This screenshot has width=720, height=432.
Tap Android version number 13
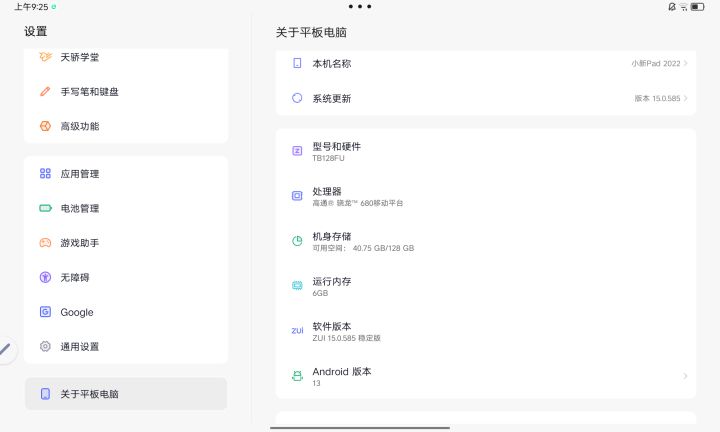pyautogui.click(x=316, y=383)
